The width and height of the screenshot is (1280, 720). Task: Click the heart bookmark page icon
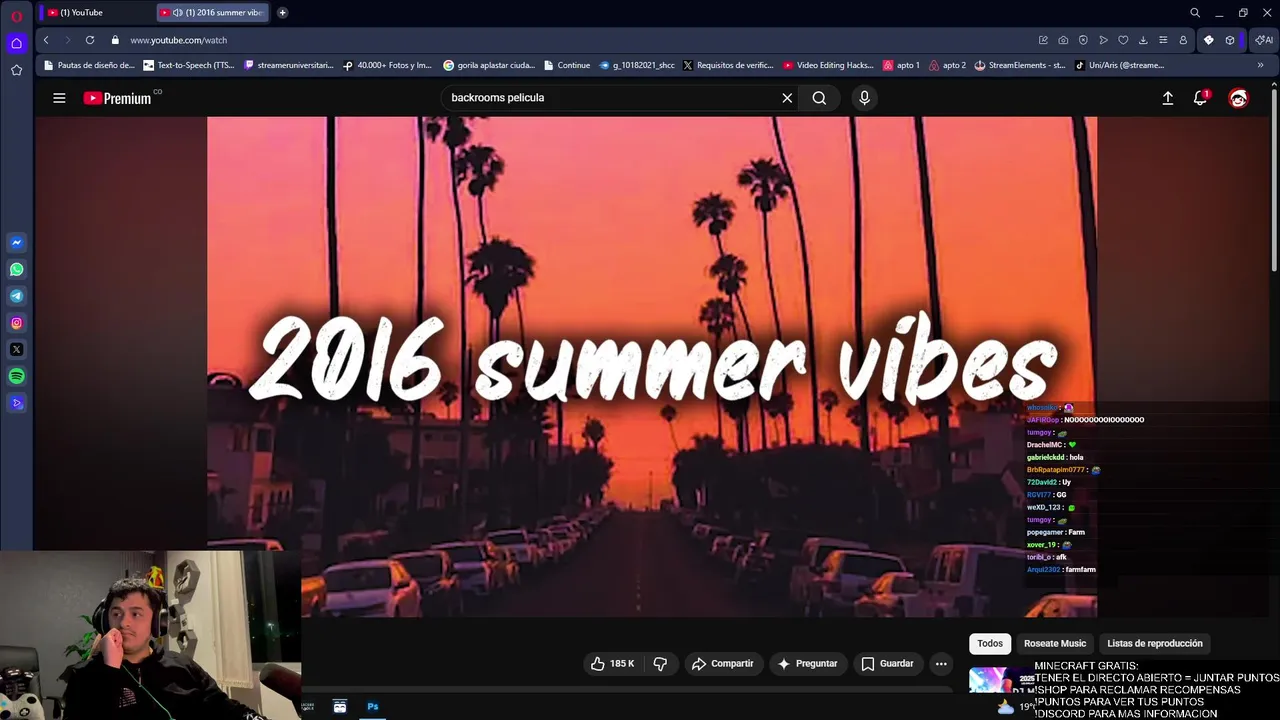pos(1123,40)
